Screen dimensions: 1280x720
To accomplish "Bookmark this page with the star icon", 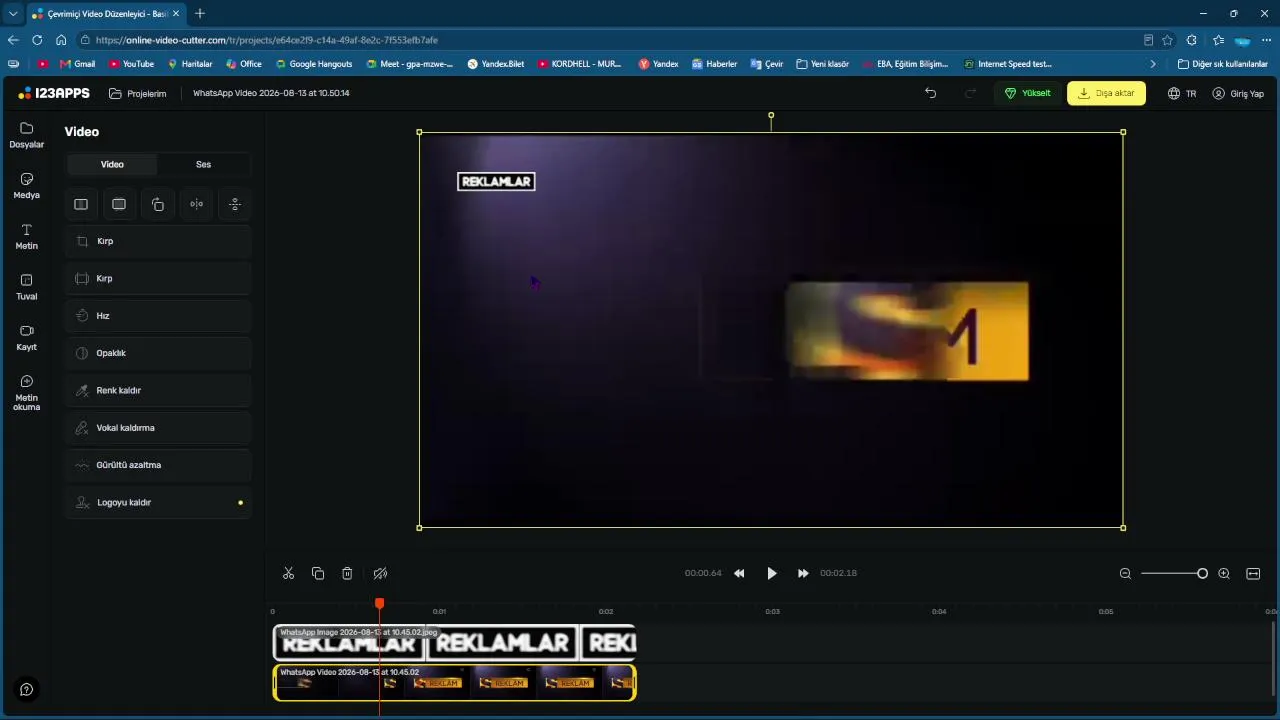I will click(x=1167, y=40).
